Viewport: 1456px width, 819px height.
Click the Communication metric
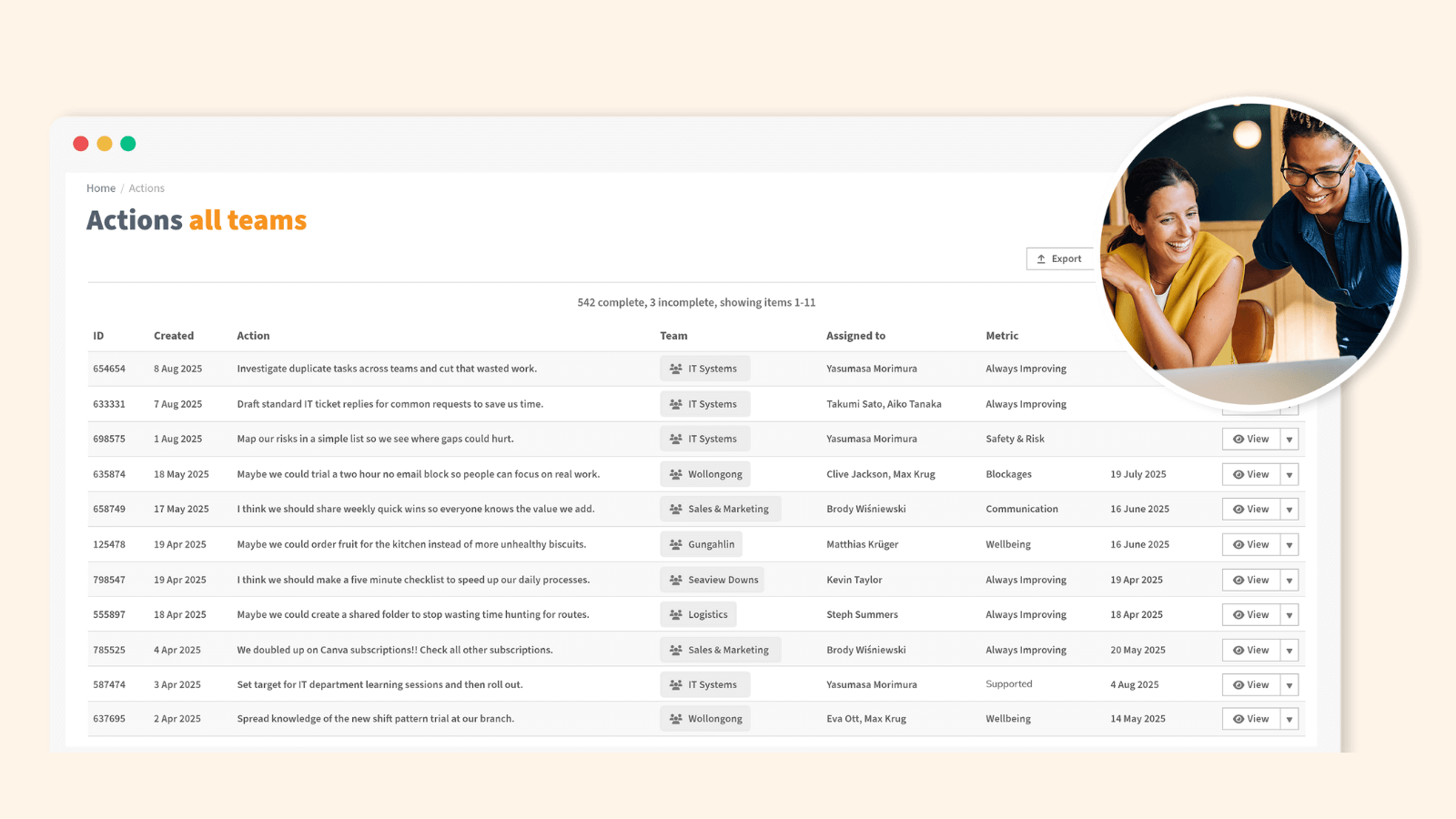point(1022,509)
